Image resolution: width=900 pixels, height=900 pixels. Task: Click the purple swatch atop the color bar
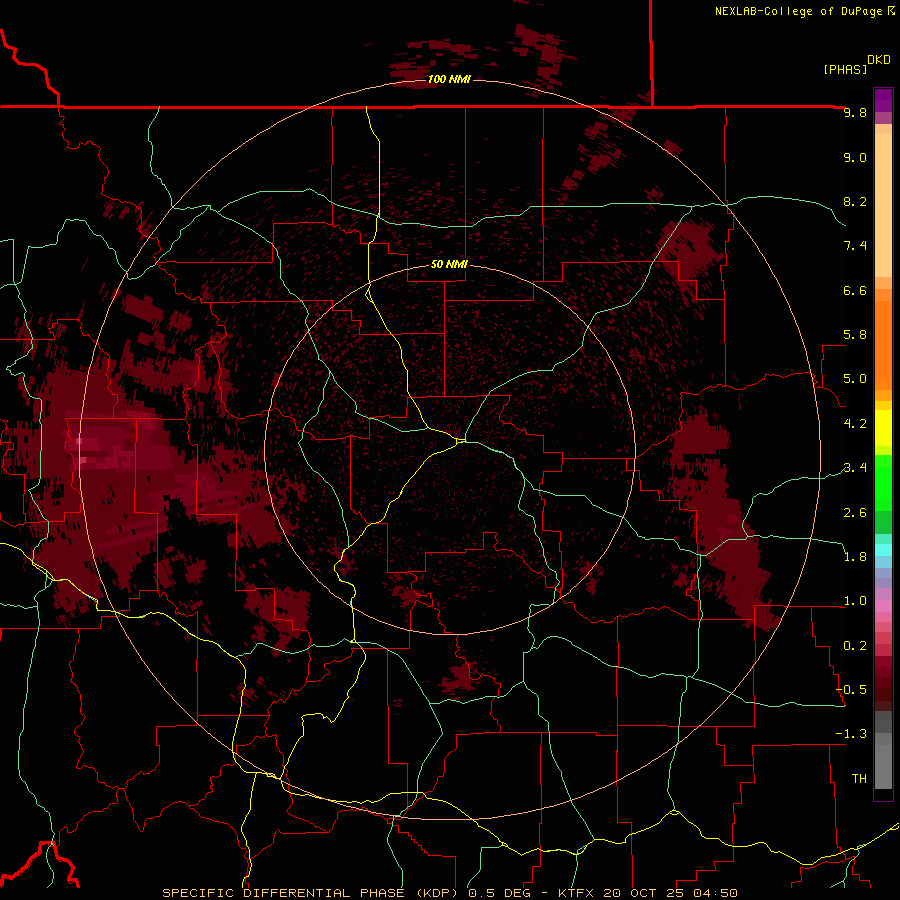pyautogui.click(x=883, y=100)
